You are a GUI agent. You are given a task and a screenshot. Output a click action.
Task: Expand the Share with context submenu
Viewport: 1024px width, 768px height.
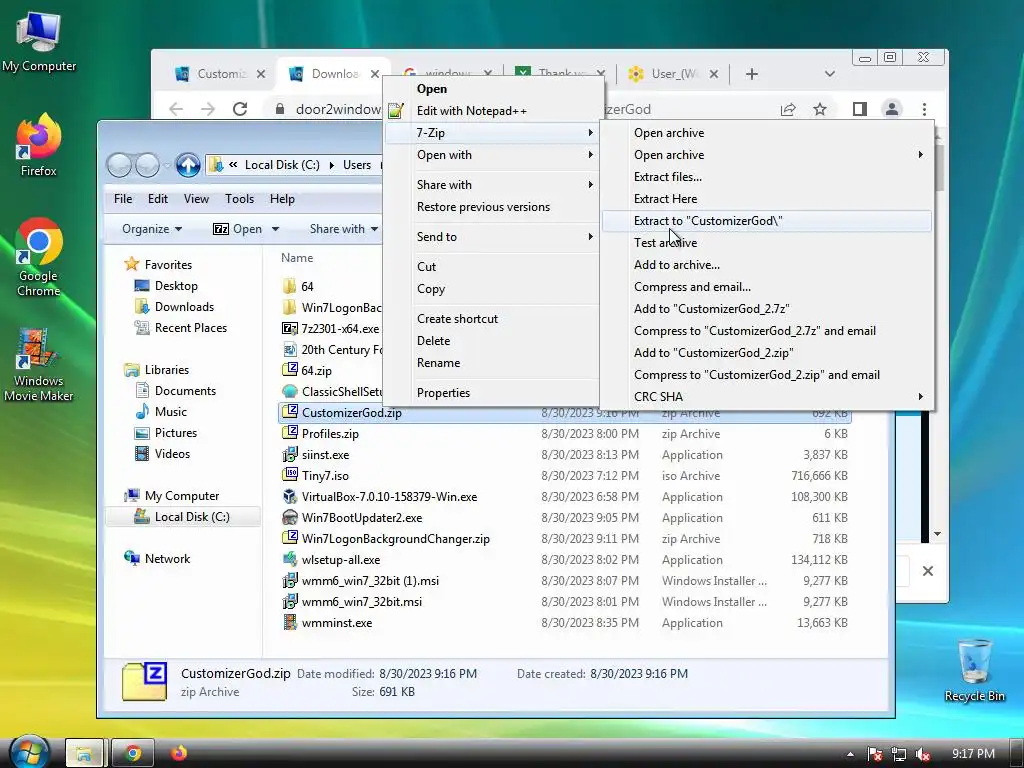tap(491, 185)
